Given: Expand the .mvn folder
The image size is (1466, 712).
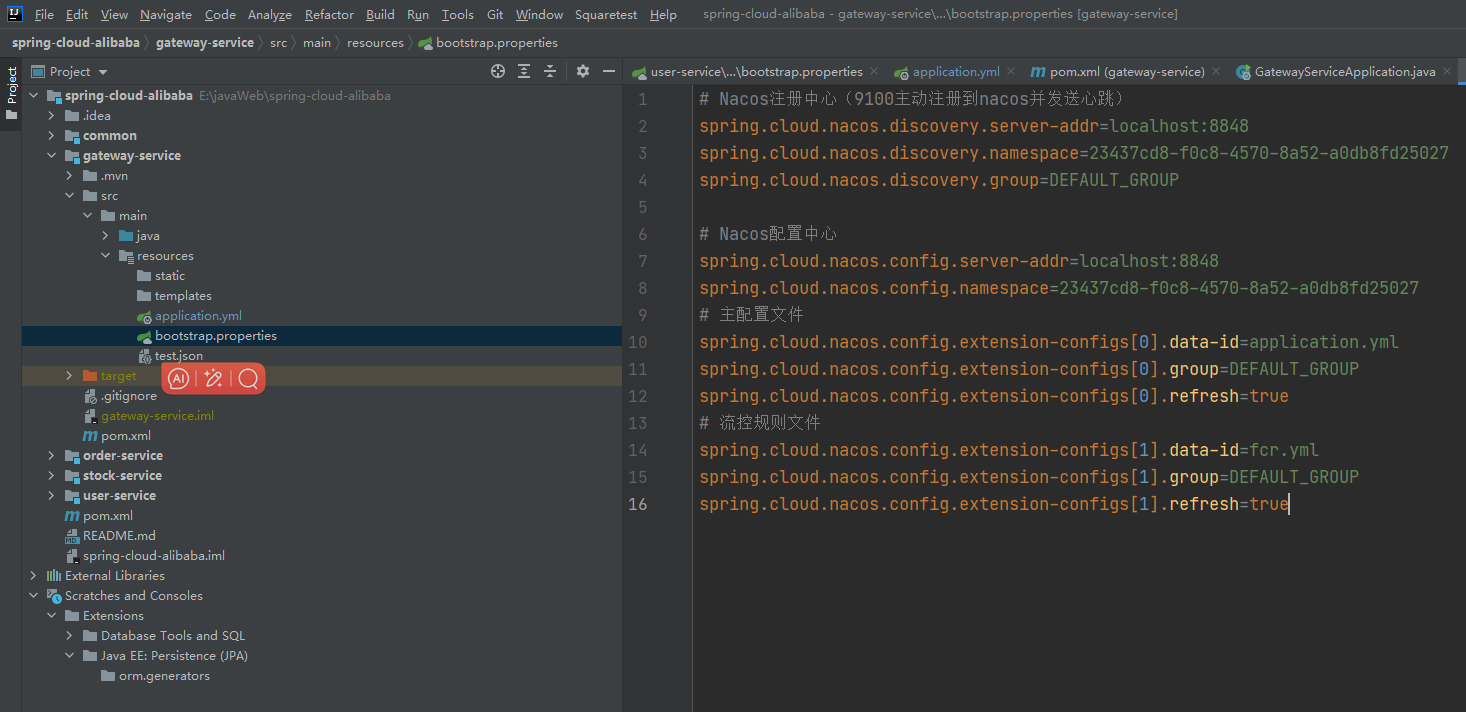Looking at the screenshot, I should click(x=69, y=176).
